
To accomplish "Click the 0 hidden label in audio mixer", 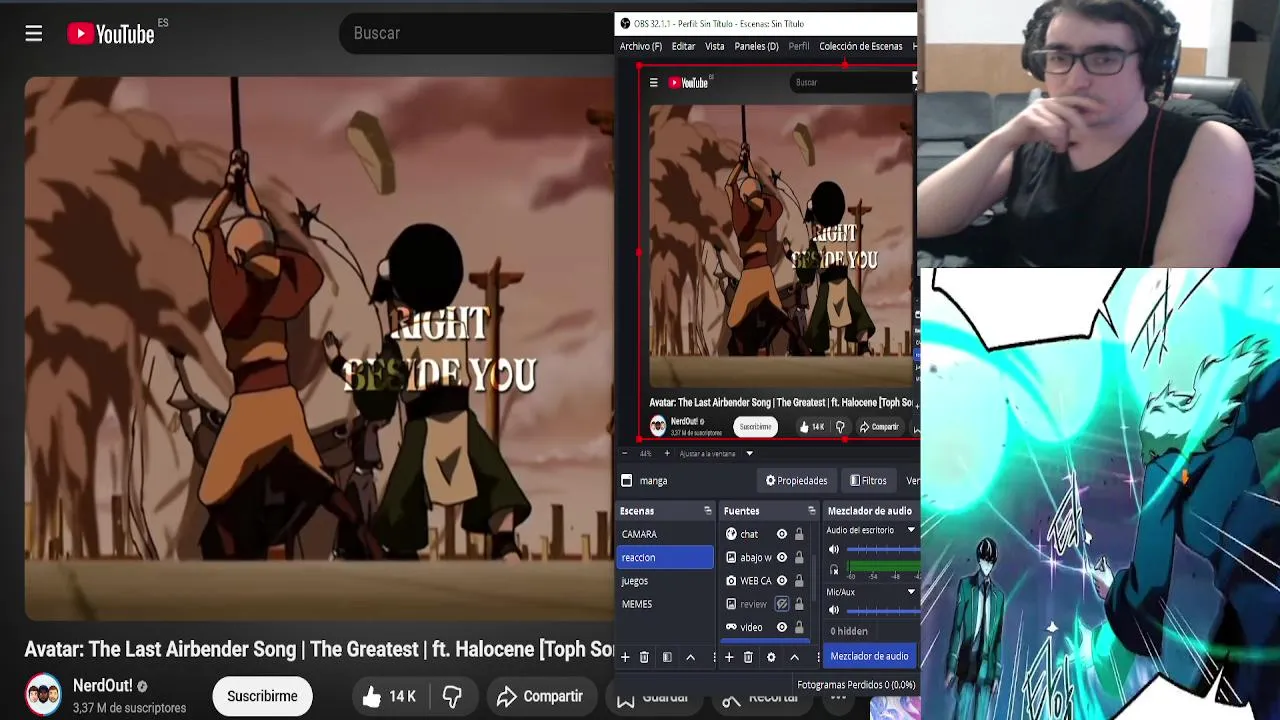I will (849, 631).
